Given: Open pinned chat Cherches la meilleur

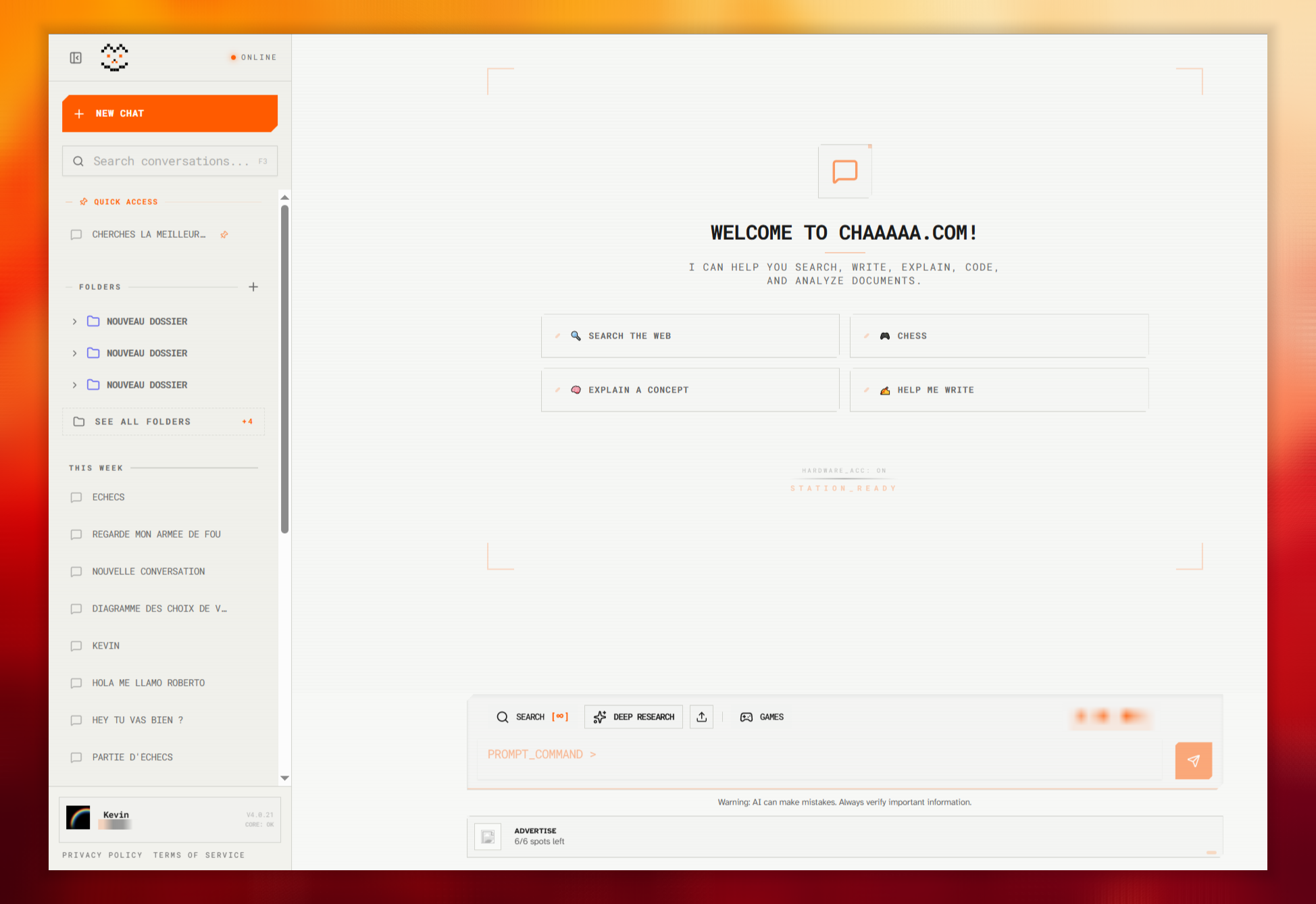Looking at the screenshot, I should (x=149, y=234).
